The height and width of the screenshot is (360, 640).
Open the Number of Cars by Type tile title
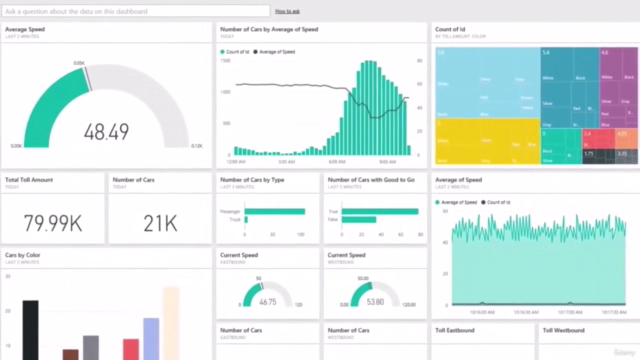[x=252, y=180]
